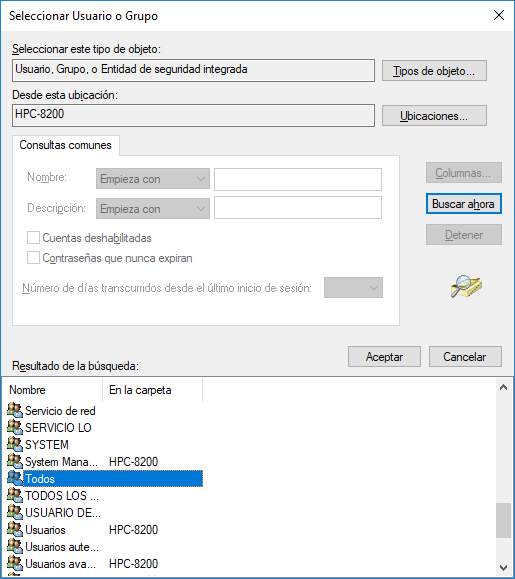Sort results by the Nombre column header
Viewport: 515px width, 579px height.
(52, 390)
